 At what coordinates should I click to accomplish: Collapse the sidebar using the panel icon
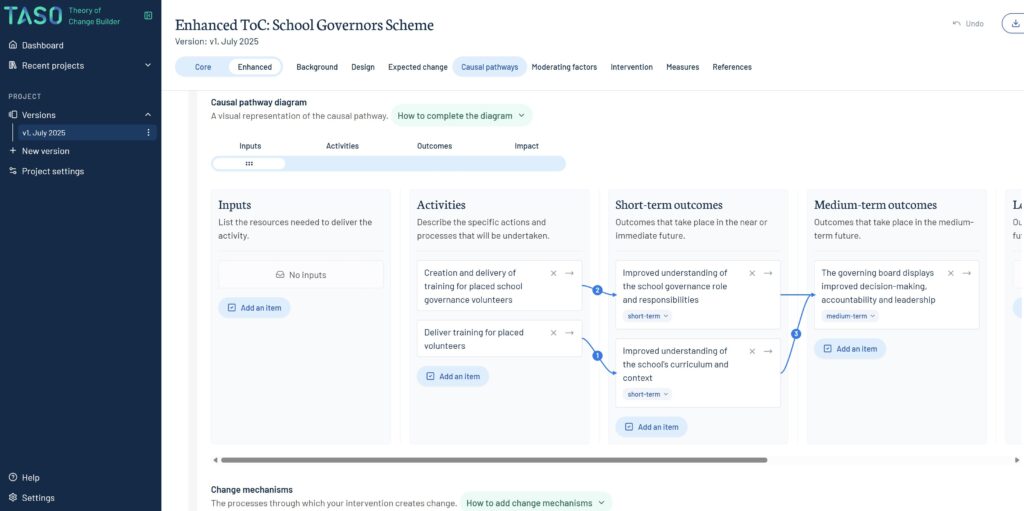pos(148,16)
